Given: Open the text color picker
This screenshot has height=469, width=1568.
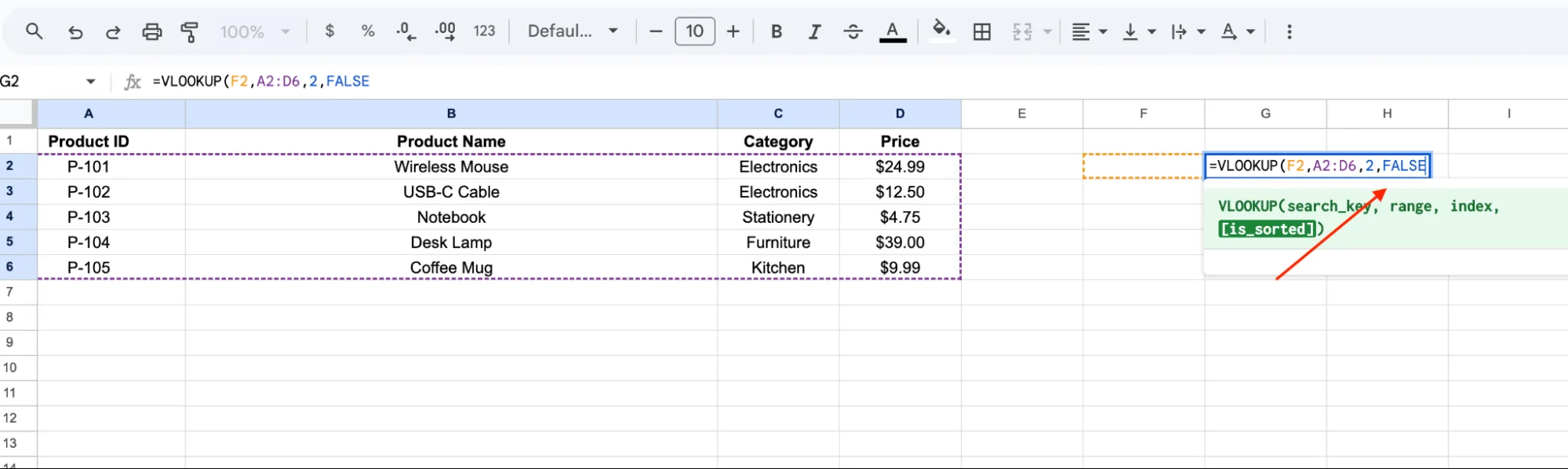Looking at the screenshot, I should click(x=893, y=32).
